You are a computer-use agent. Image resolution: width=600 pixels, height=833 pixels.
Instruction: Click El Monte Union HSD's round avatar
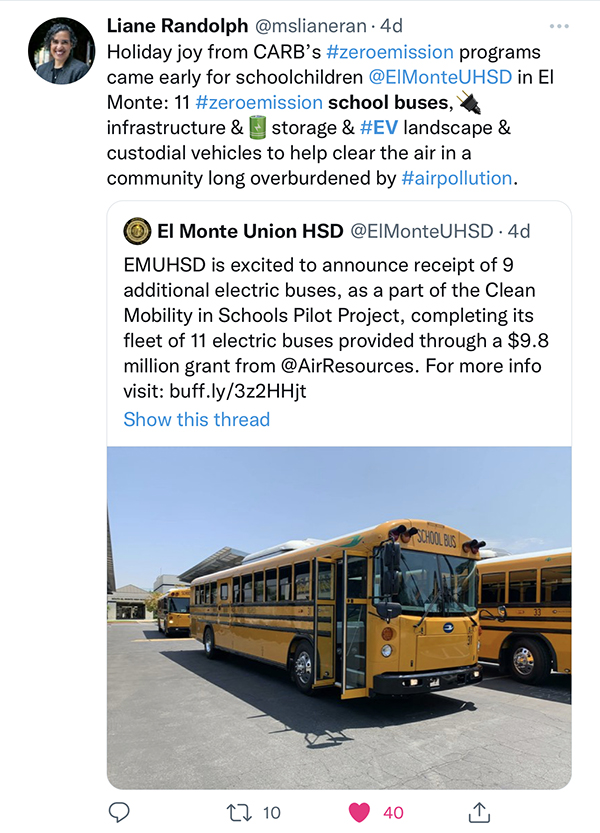[137, 232]
